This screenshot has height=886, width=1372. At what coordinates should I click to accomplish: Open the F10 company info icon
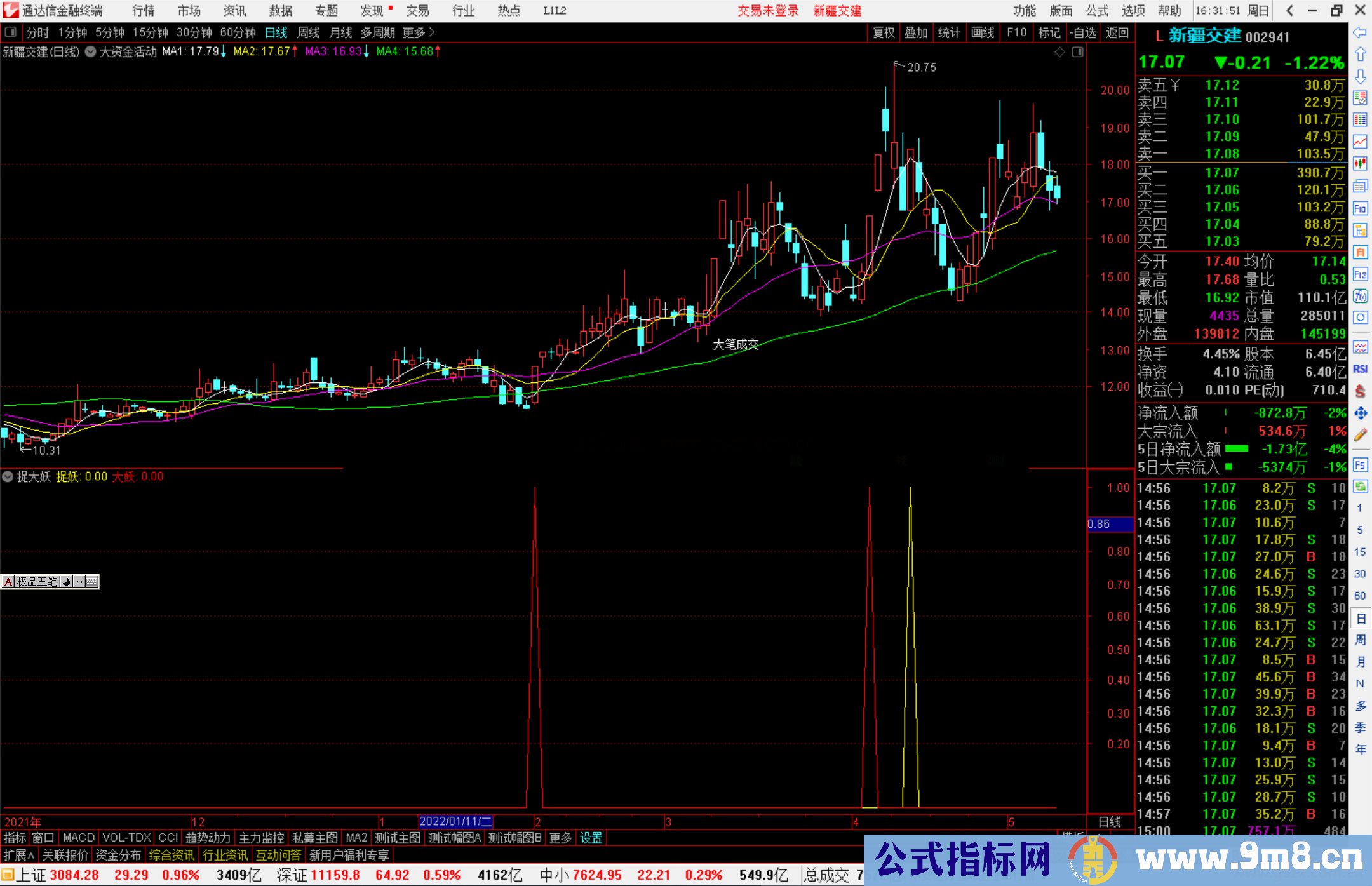1360,208
